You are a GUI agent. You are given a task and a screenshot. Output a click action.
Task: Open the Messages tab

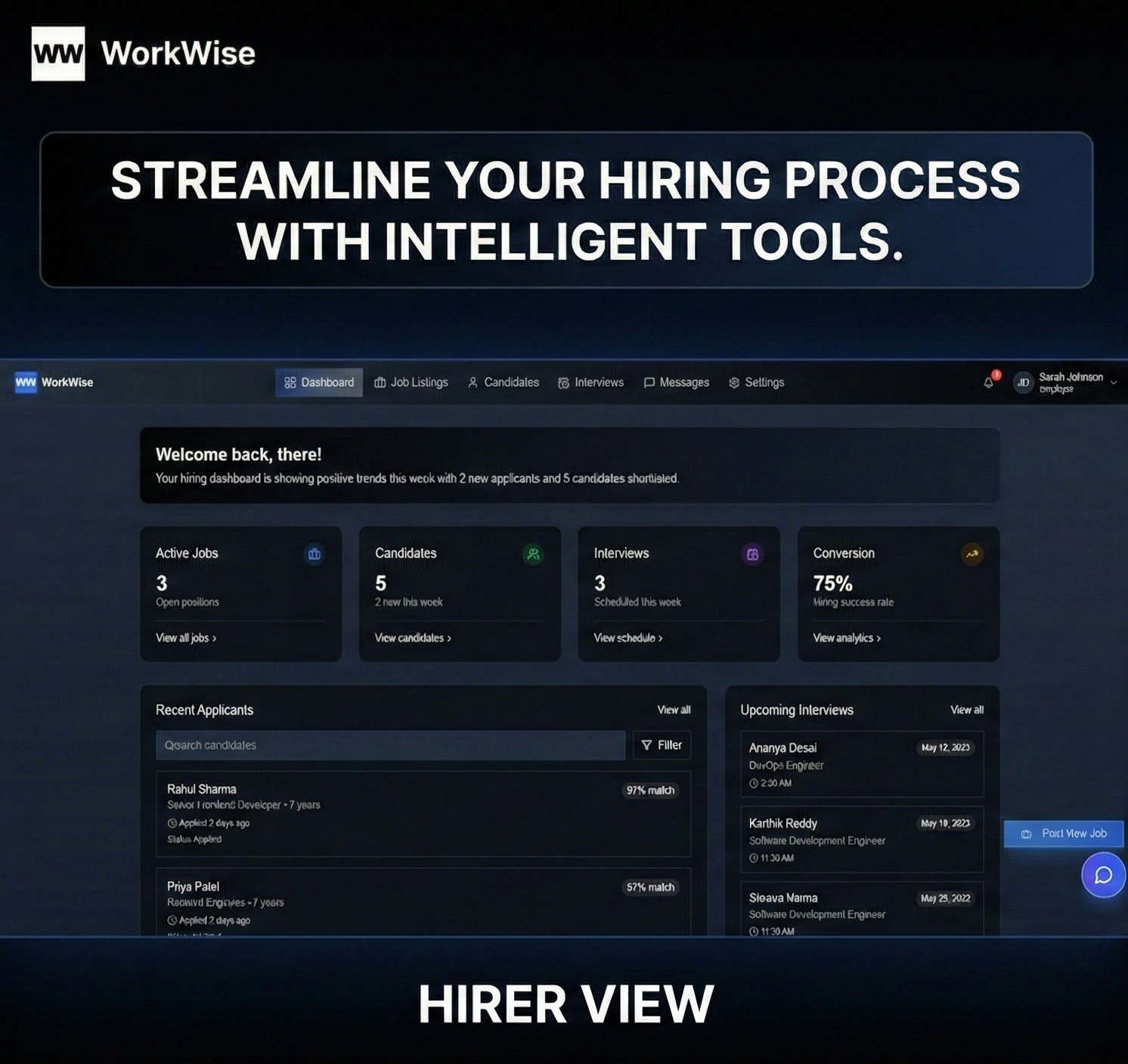click(677, 382)
